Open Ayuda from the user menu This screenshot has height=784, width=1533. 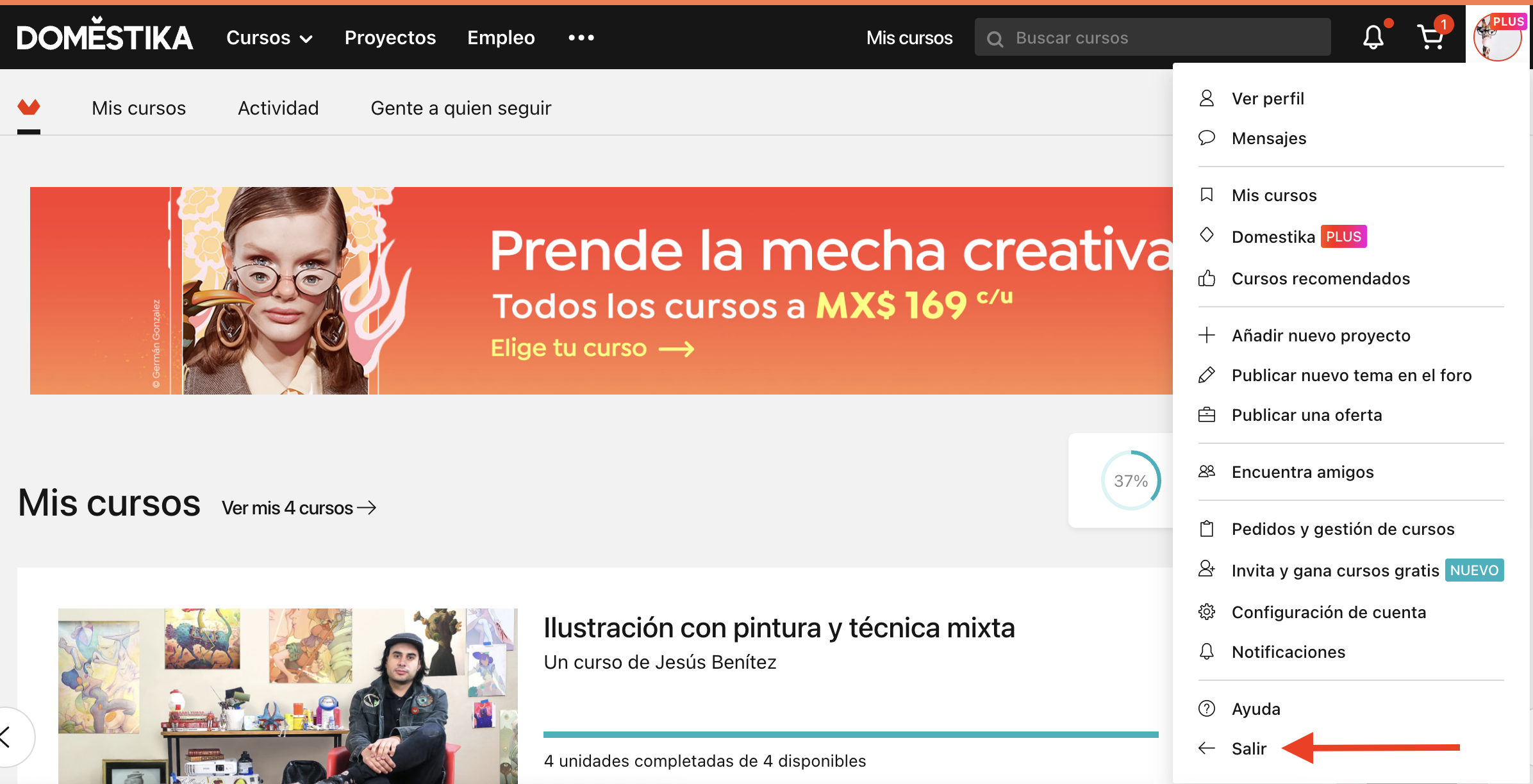click(x=1256, y=709)
